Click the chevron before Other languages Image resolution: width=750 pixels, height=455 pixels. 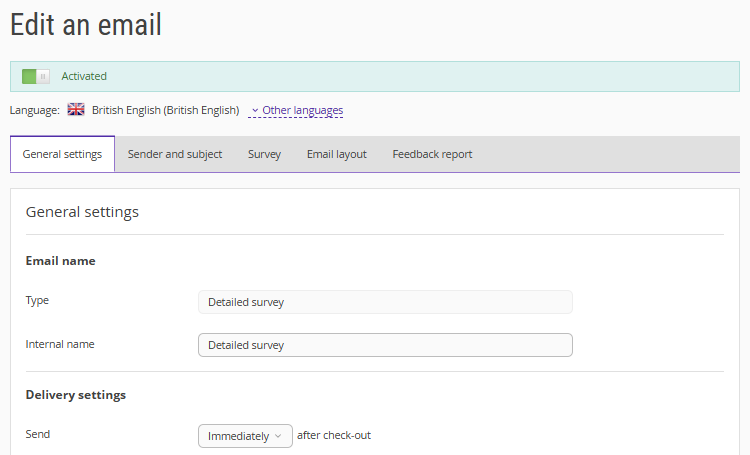(255, 110)
